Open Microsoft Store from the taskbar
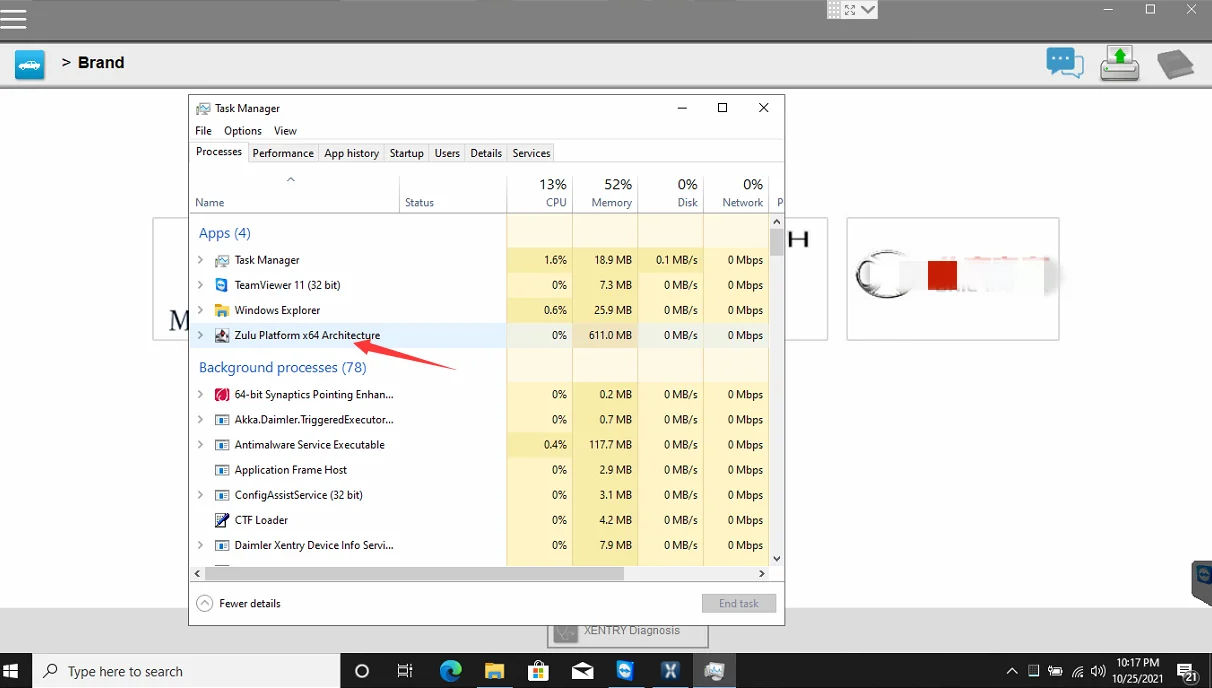 tap(539, 671)
